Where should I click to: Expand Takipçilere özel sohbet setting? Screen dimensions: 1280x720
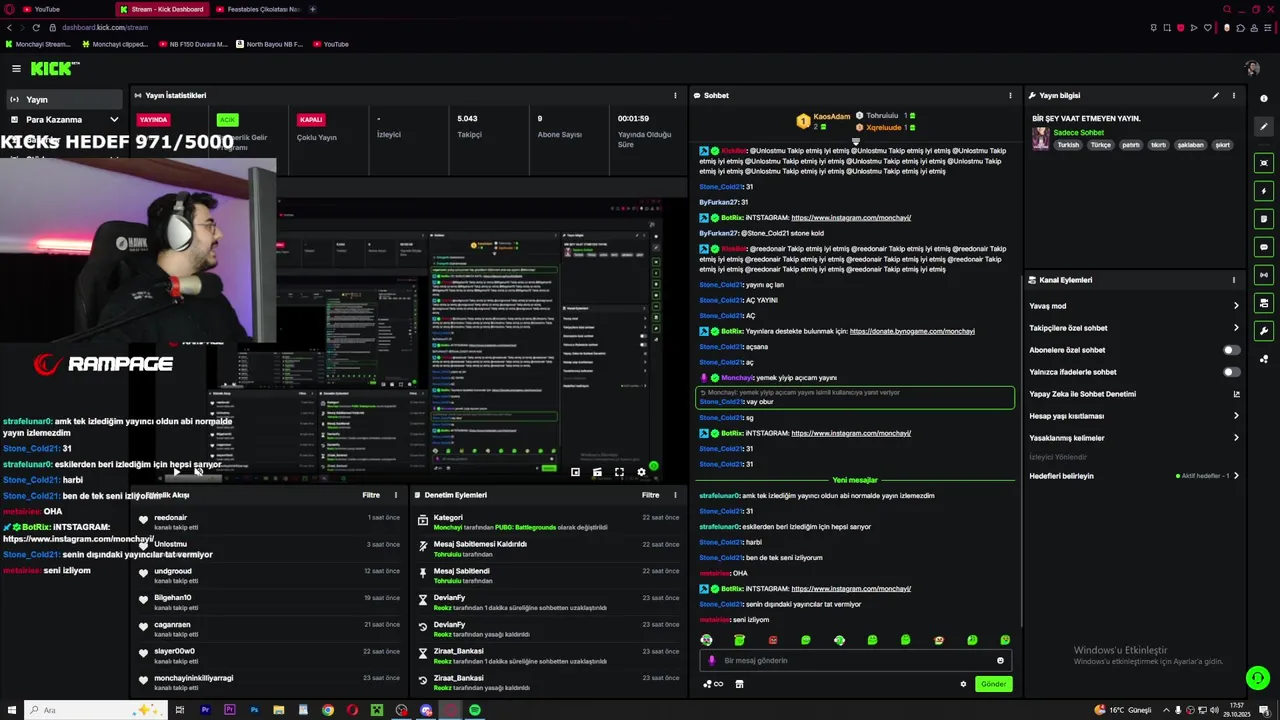pyautogui.click(x=1134, y=328)
